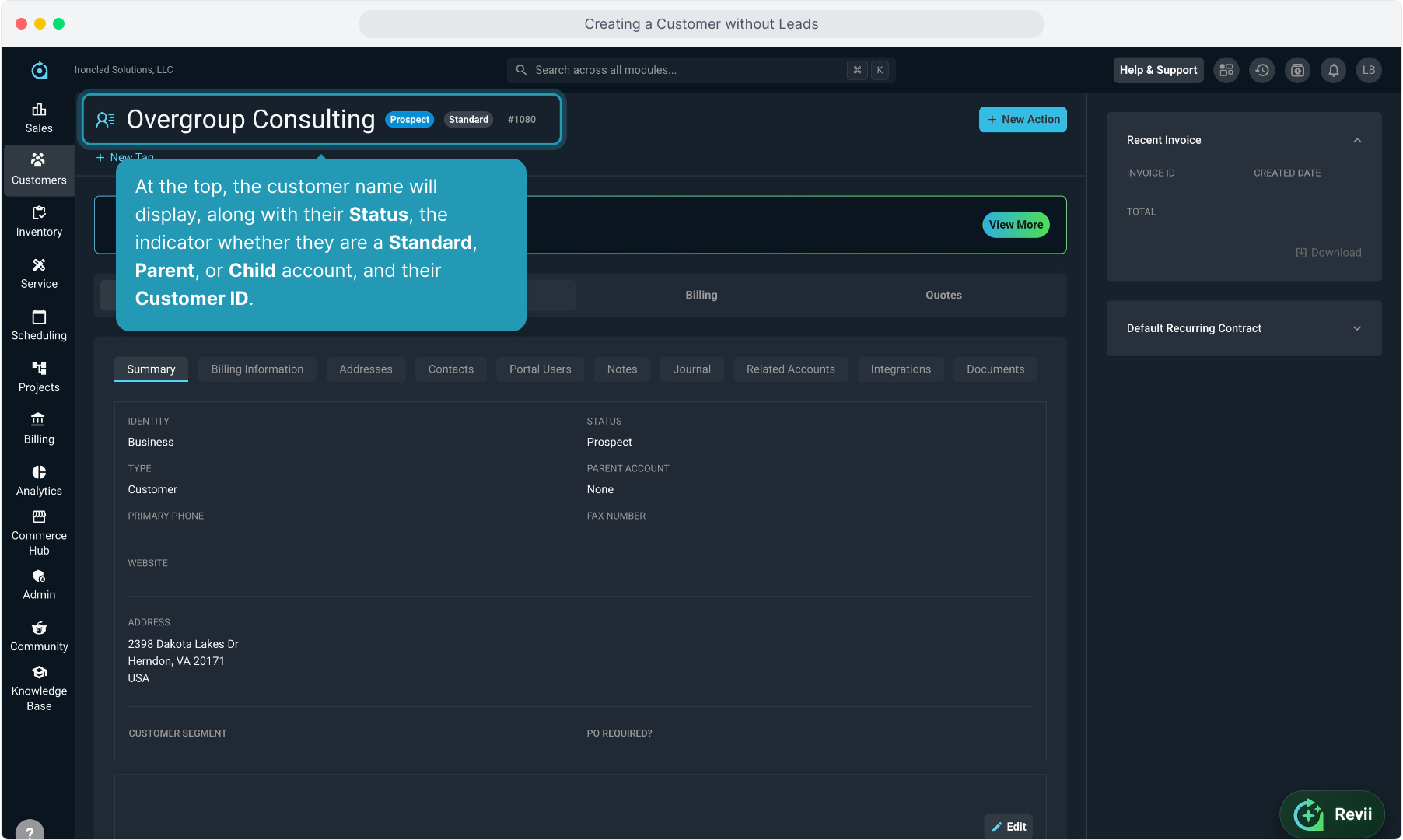The width and height of the screenshot is (1403, 840).
Task: Open the Sales module in sidebar
Action: (39, 118)
